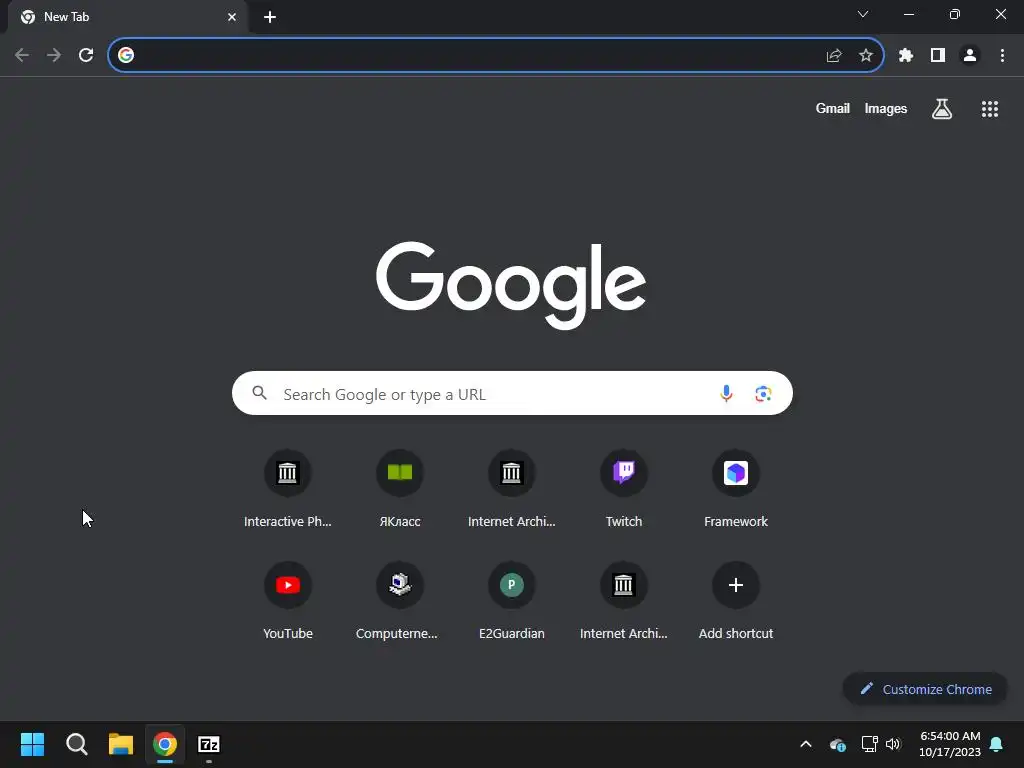Screen dimensions: 1024x768
Task: Go back using the back arrow
Action: click(22, 56)
